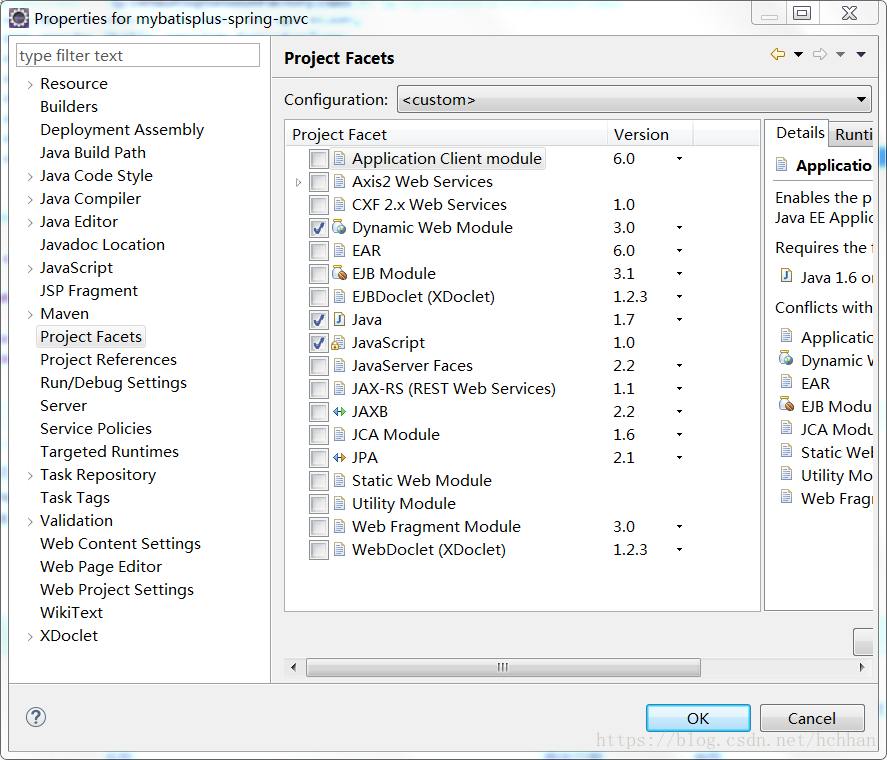
Task: Check the JPA facet checkbox
Action: pyautogui.click(x=318, y=458)
